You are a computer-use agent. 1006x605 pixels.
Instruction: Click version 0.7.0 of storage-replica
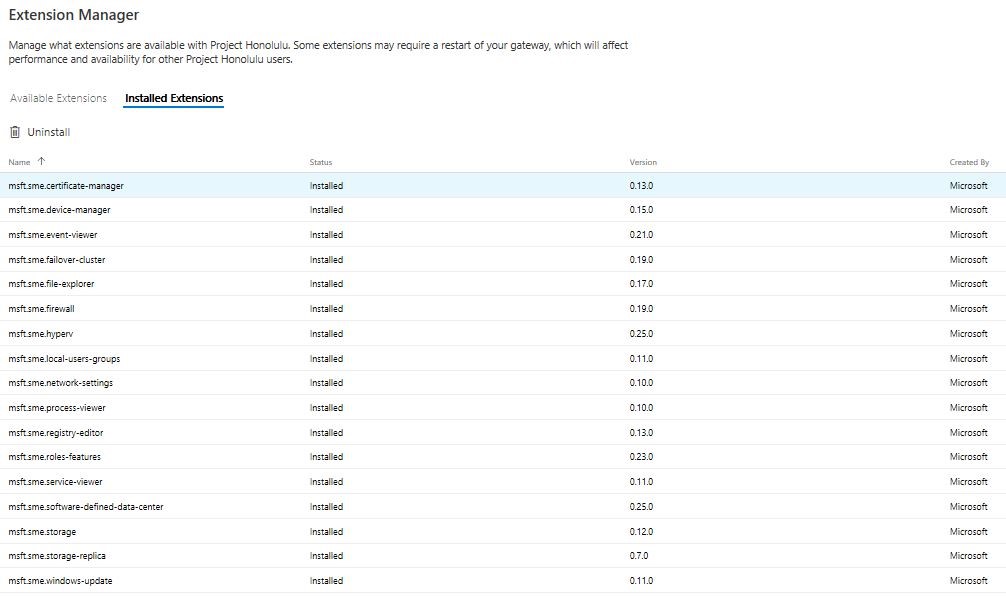[639, 556]
